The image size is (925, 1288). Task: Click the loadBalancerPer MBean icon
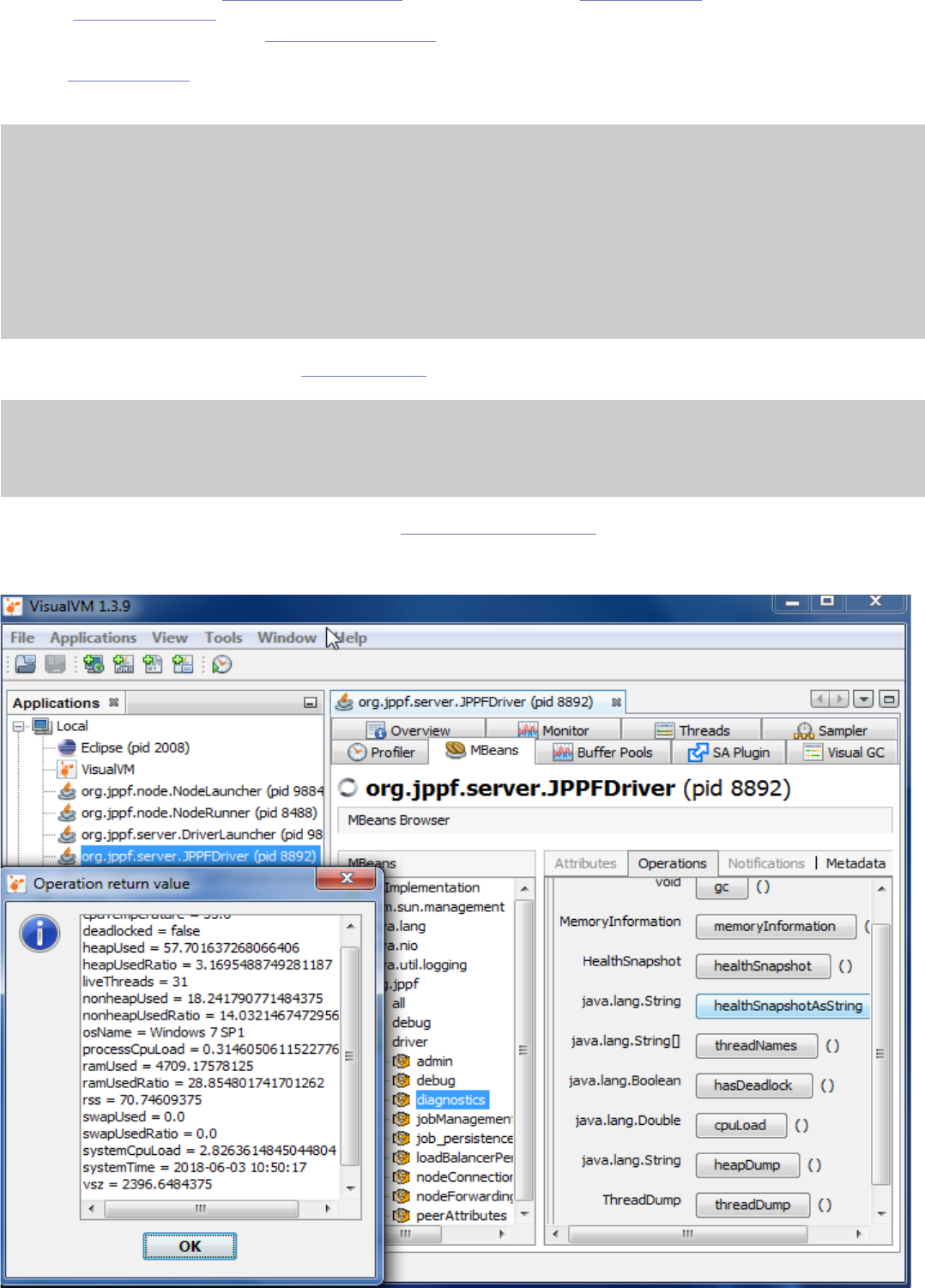[401, 1158]
